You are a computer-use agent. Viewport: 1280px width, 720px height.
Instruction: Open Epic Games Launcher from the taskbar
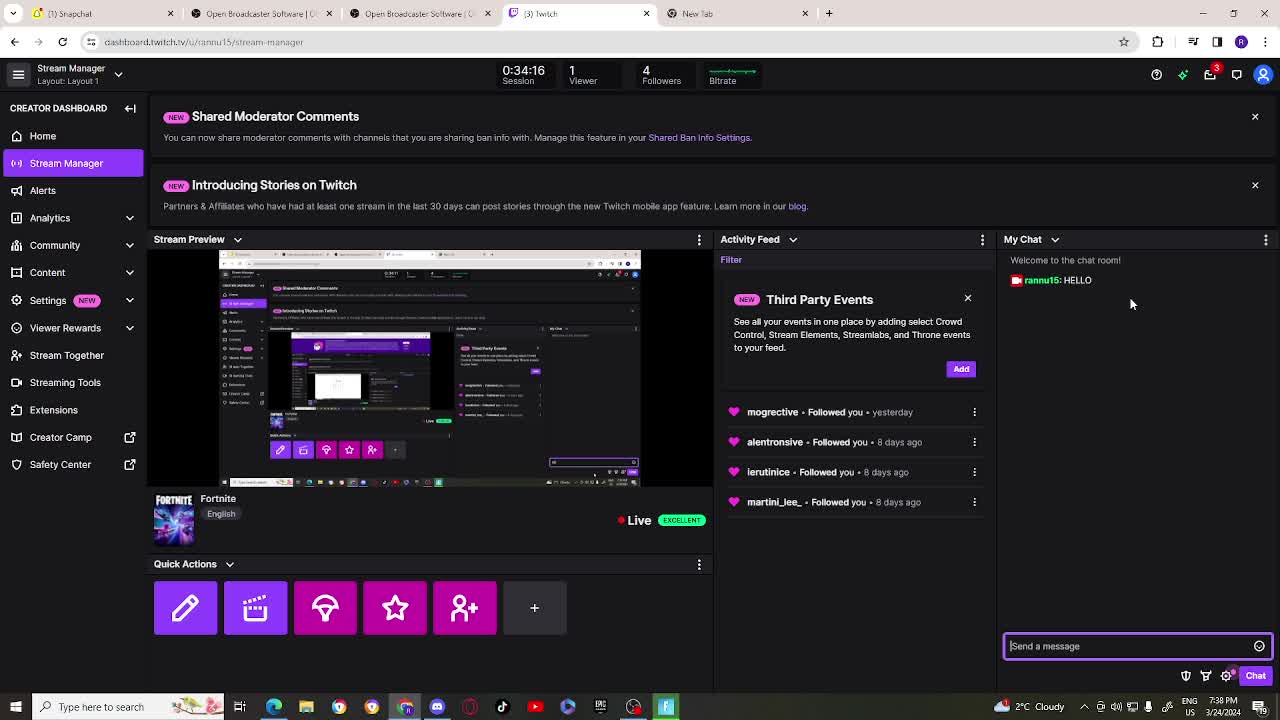click(x=600, y=707)
